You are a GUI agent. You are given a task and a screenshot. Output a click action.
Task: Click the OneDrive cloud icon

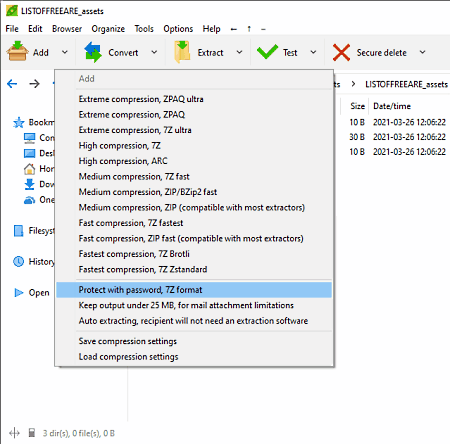pyautogui.click(x=29, y=200)
